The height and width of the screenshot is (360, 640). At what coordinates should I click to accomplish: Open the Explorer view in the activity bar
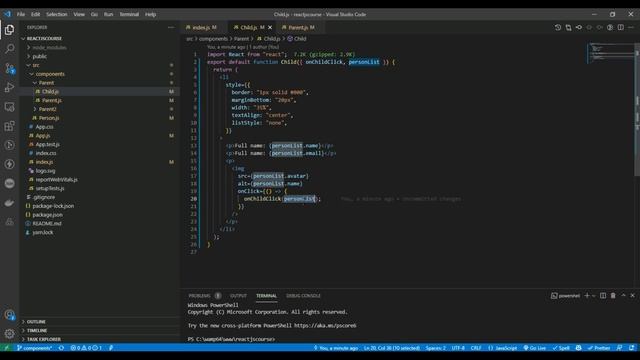tap(9, 30)
